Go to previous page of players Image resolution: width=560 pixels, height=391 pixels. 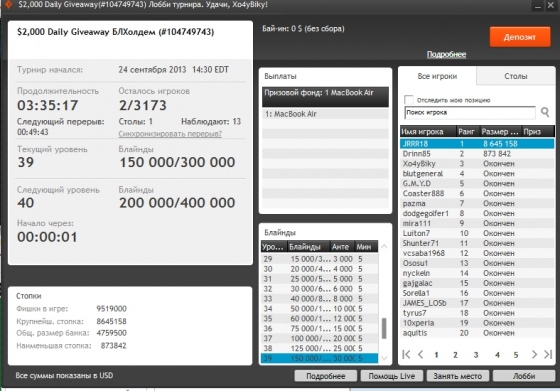(x=421, y=354)
